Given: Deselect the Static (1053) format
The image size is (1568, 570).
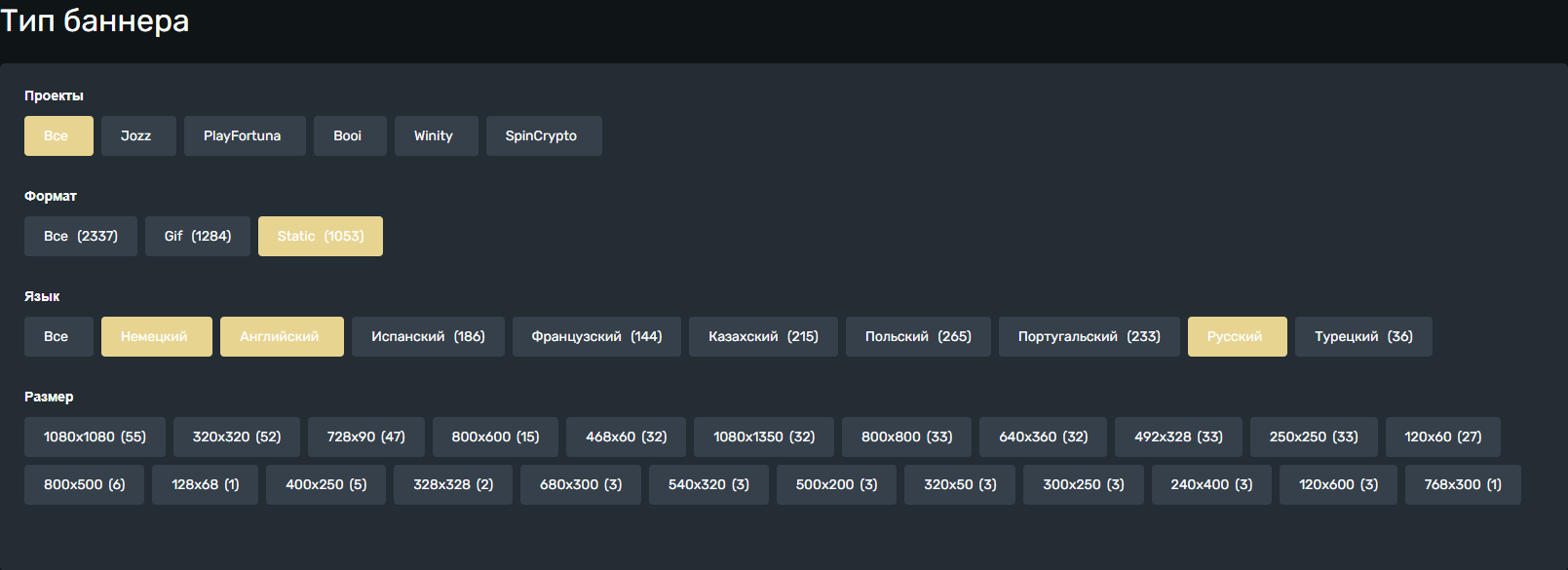Looking at the screenshot, I should tap(321, 236).
